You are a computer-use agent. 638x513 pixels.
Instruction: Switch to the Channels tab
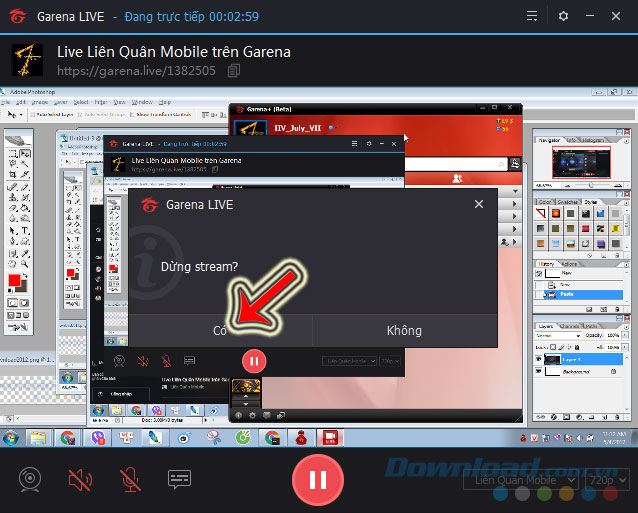coord(569,326)
